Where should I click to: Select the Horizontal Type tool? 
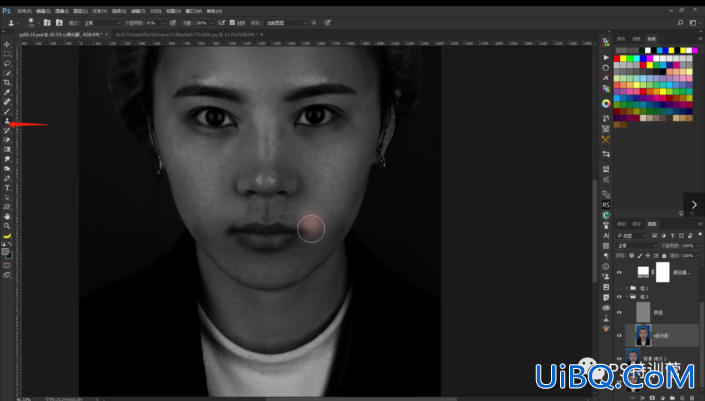[x=7, y=188]
